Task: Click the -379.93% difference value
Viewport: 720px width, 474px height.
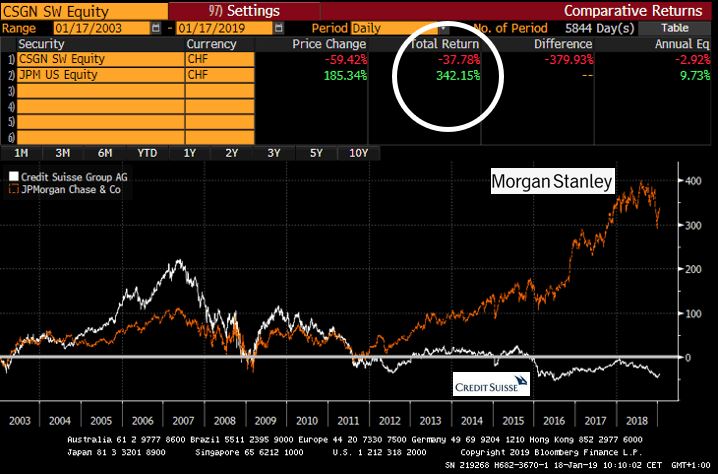Action: [x=569, y=60]
